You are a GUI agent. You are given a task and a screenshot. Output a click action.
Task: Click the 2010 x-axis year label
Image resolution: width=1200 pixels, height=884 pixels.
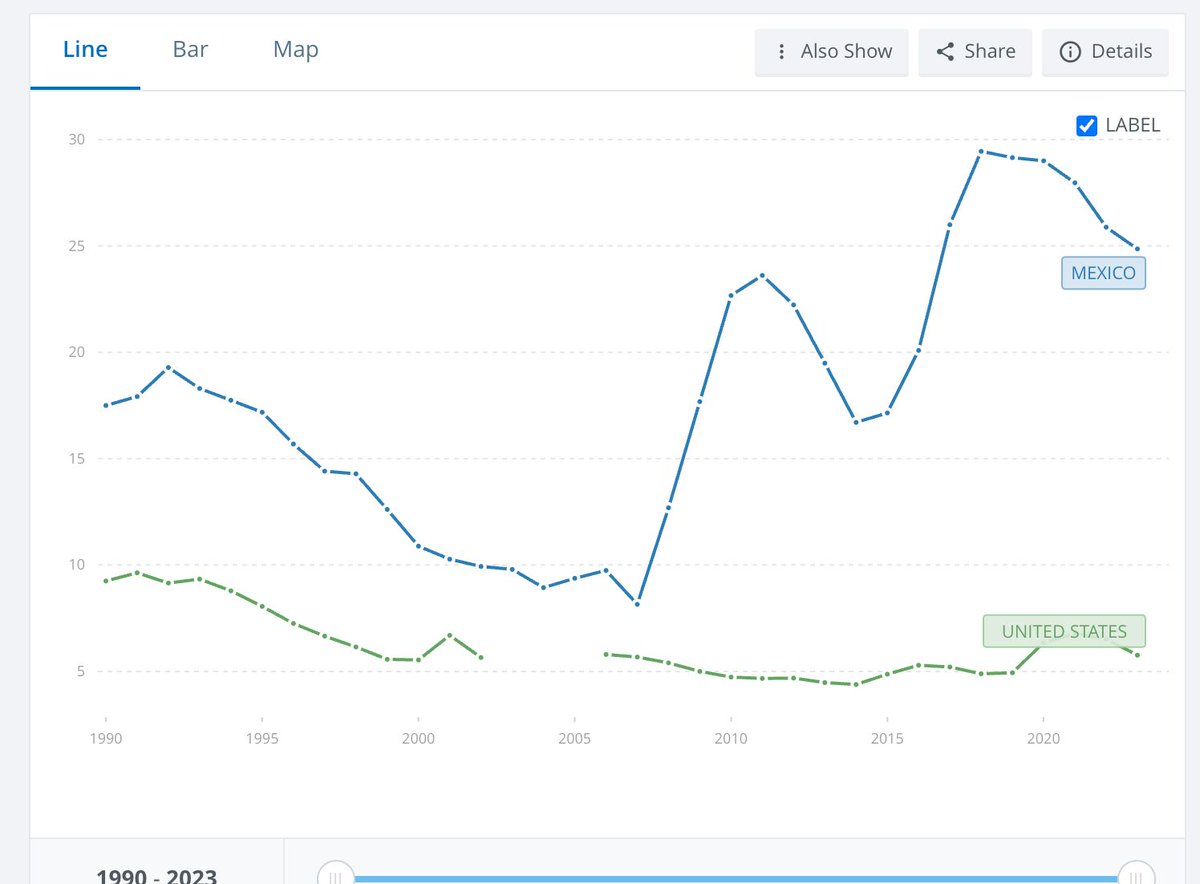pyautogui.click(x=731, y=738)
